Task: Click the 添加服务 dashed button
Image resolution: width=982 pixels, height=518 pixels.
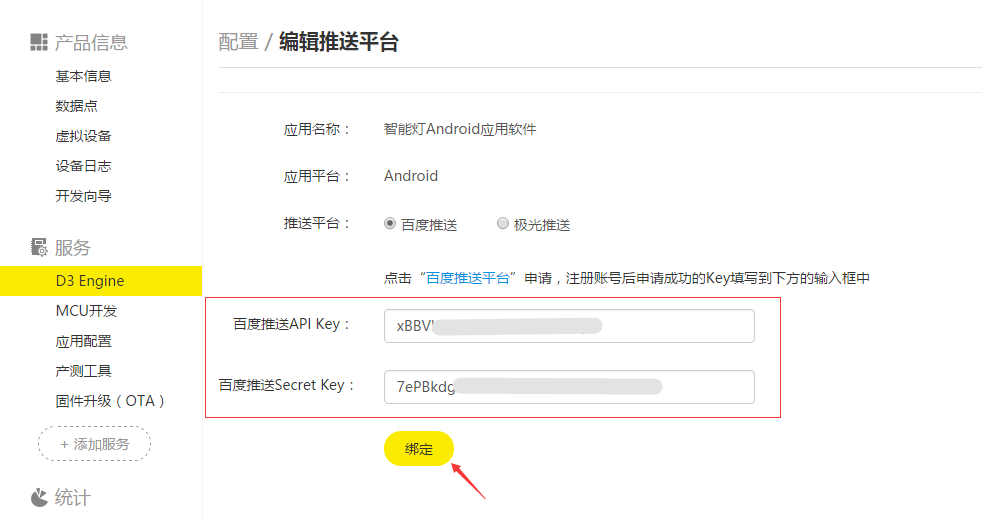Action: [x=95, y=444]
